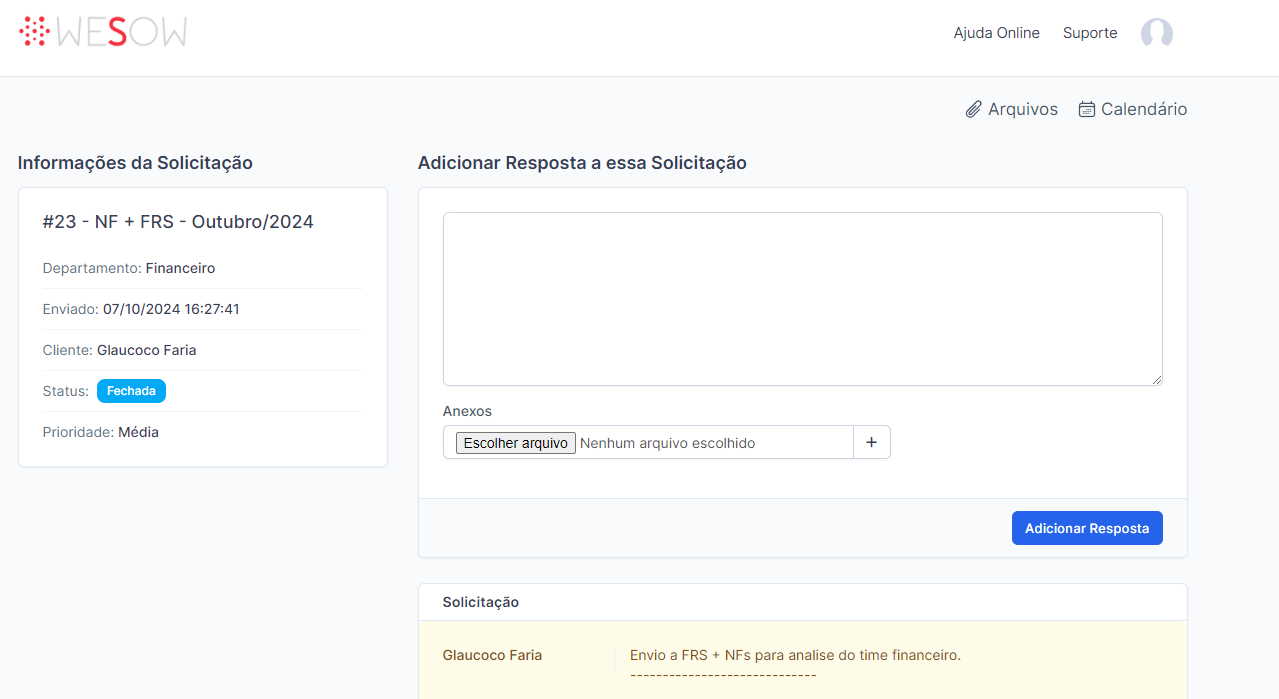
Task: Click the WESOW logo
Action: click(103, 32)
